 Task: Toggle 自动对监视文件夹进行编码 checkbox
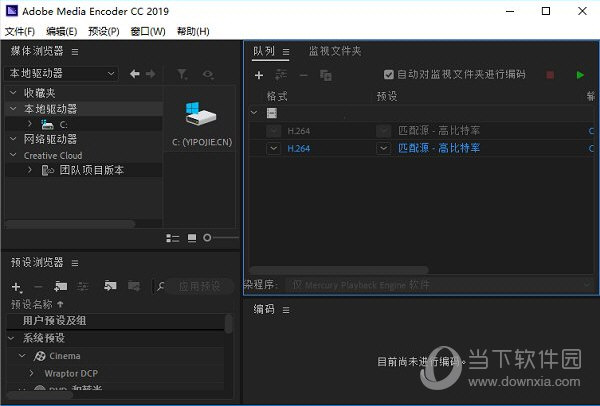point(388,74)
